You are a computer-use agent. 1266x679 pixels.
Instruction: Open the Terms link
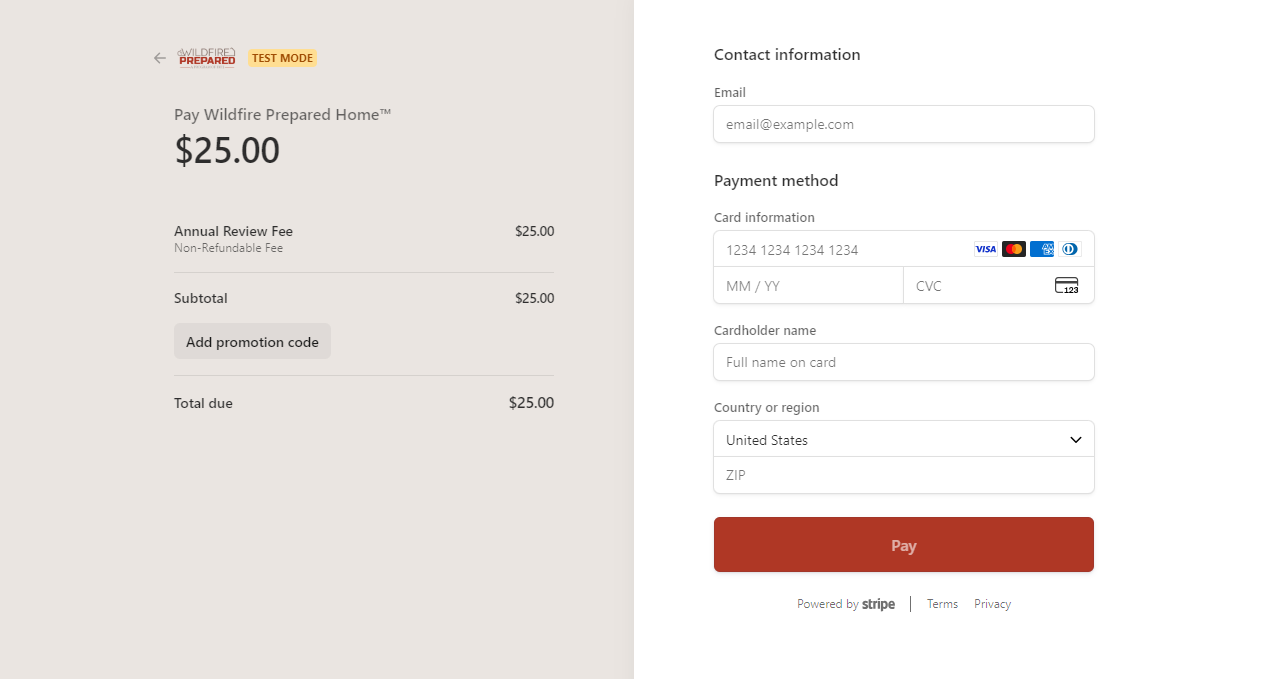[x=942, y=604]
